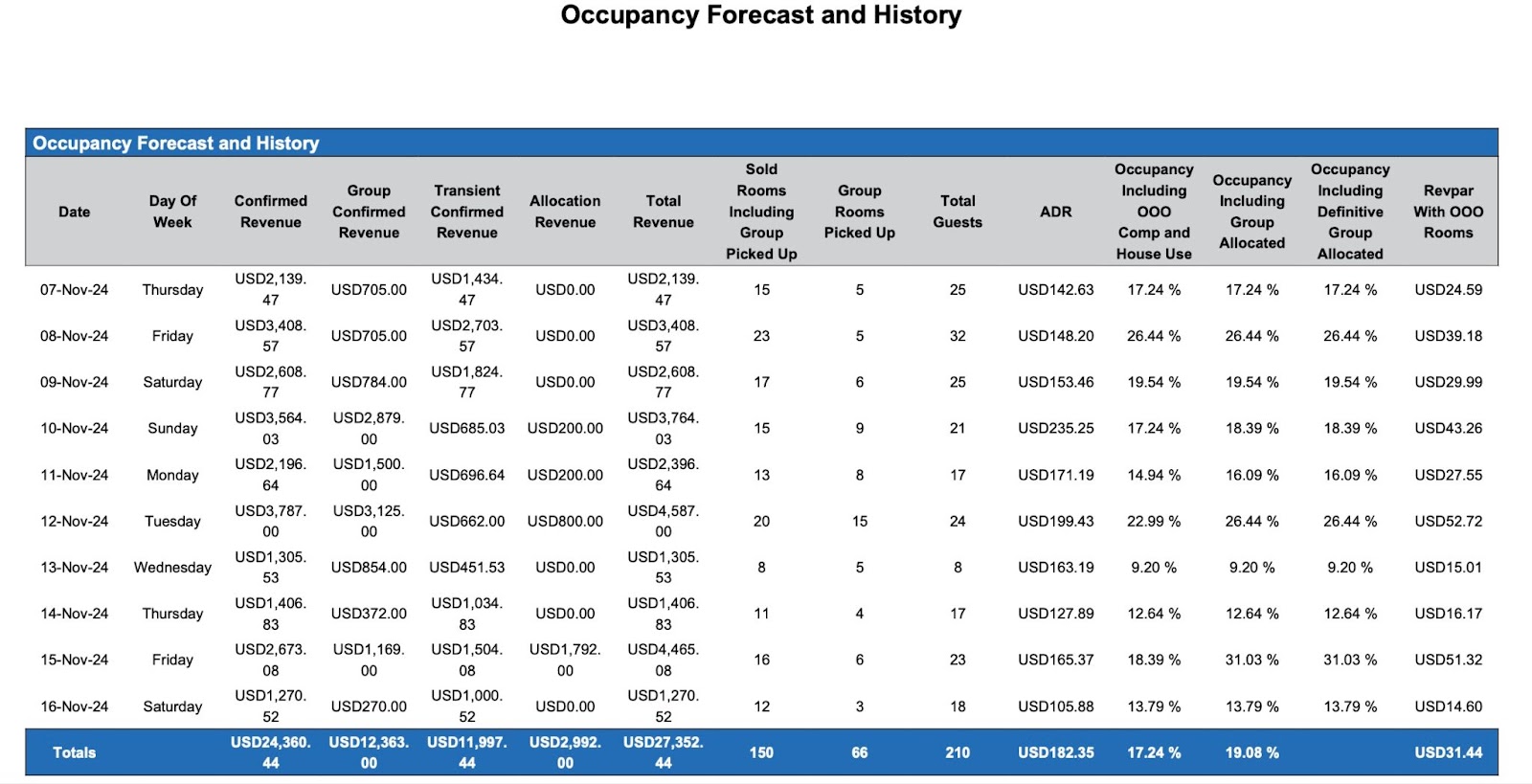1532x784 pixels.
Task: Select the Allocation Revenue value USD800.00
Action: pyautogui.click(x=565, y=521)
